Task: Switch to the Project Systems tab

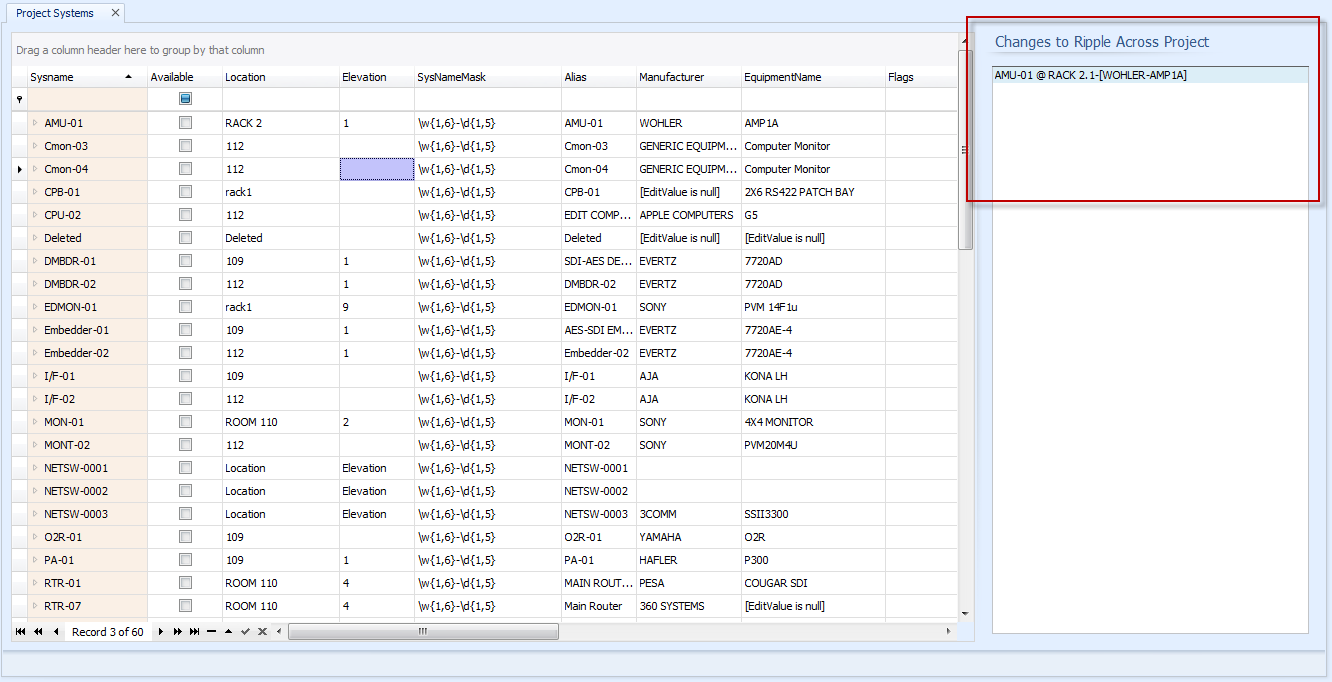Action: (55, 13)
